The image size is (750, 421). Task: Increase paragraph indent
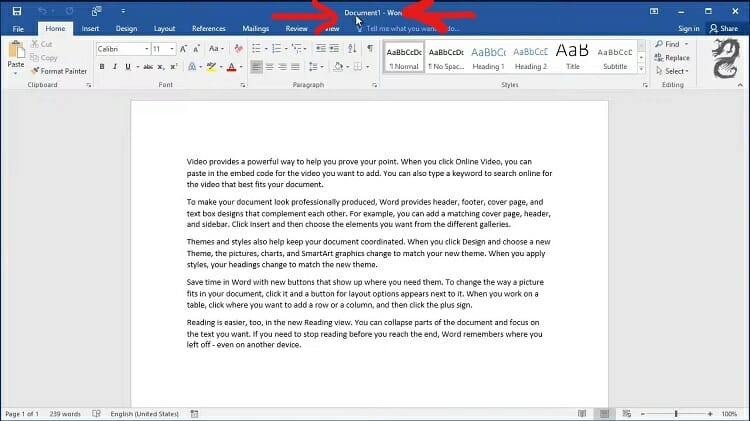334,48
